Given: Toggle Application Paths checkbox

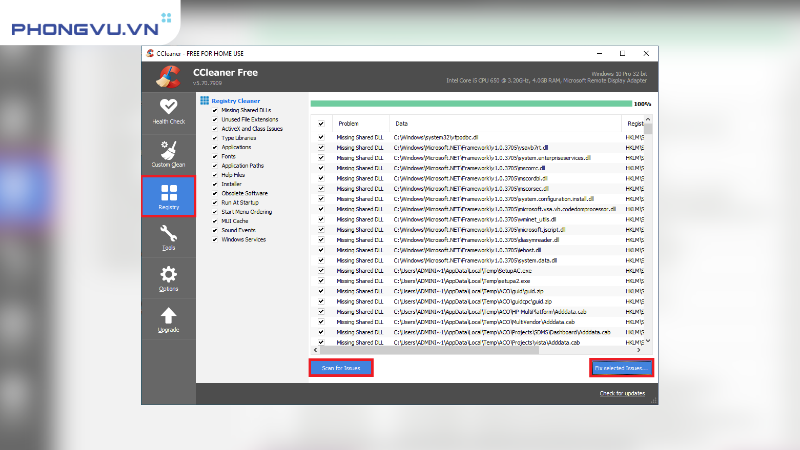Looking at the screenshot, I should 215,165.
